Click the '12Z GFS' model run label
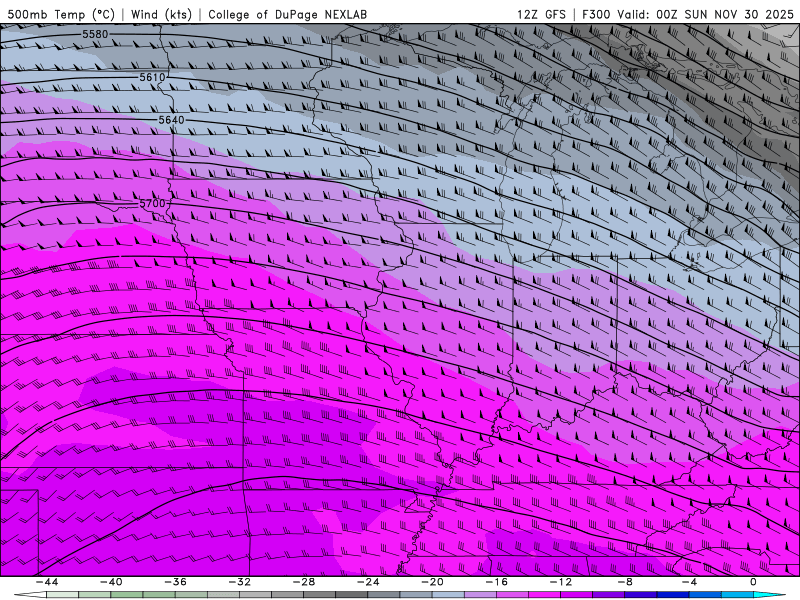Viewport: 800px width, 600px height. pyautogui.click(x=541, y=14)
